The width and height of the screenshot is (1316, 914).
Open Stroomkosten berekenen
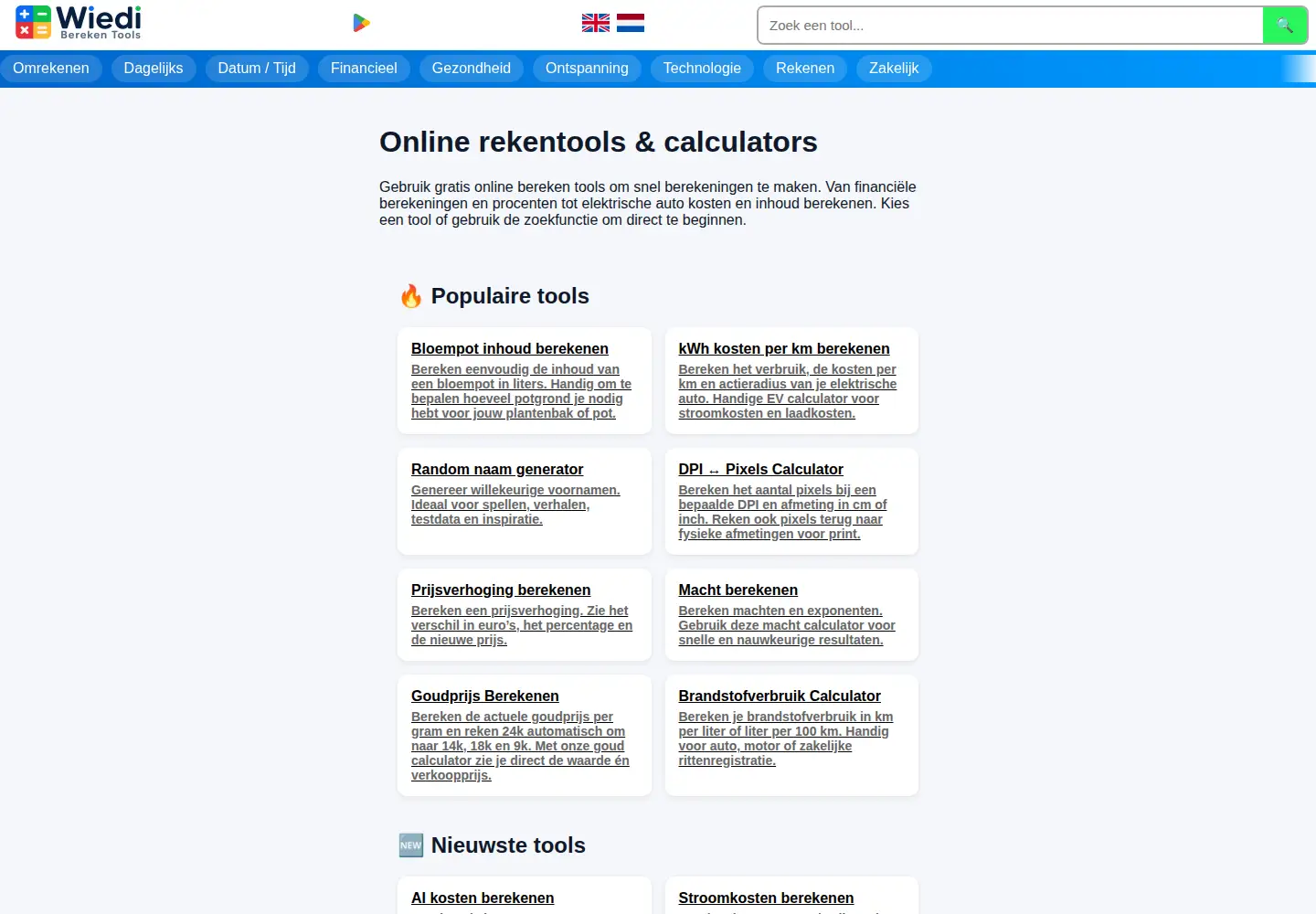point(766,898)
